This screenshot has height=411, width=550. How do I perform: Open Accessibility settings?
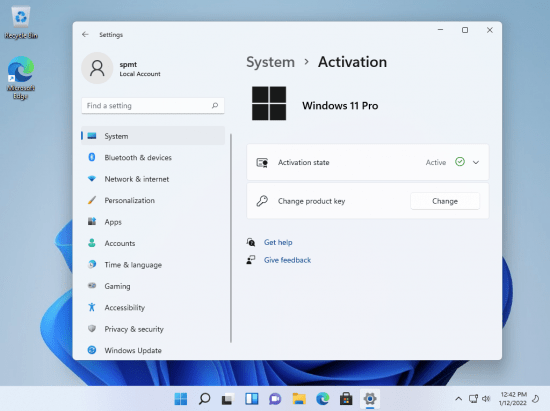point(153,308)
